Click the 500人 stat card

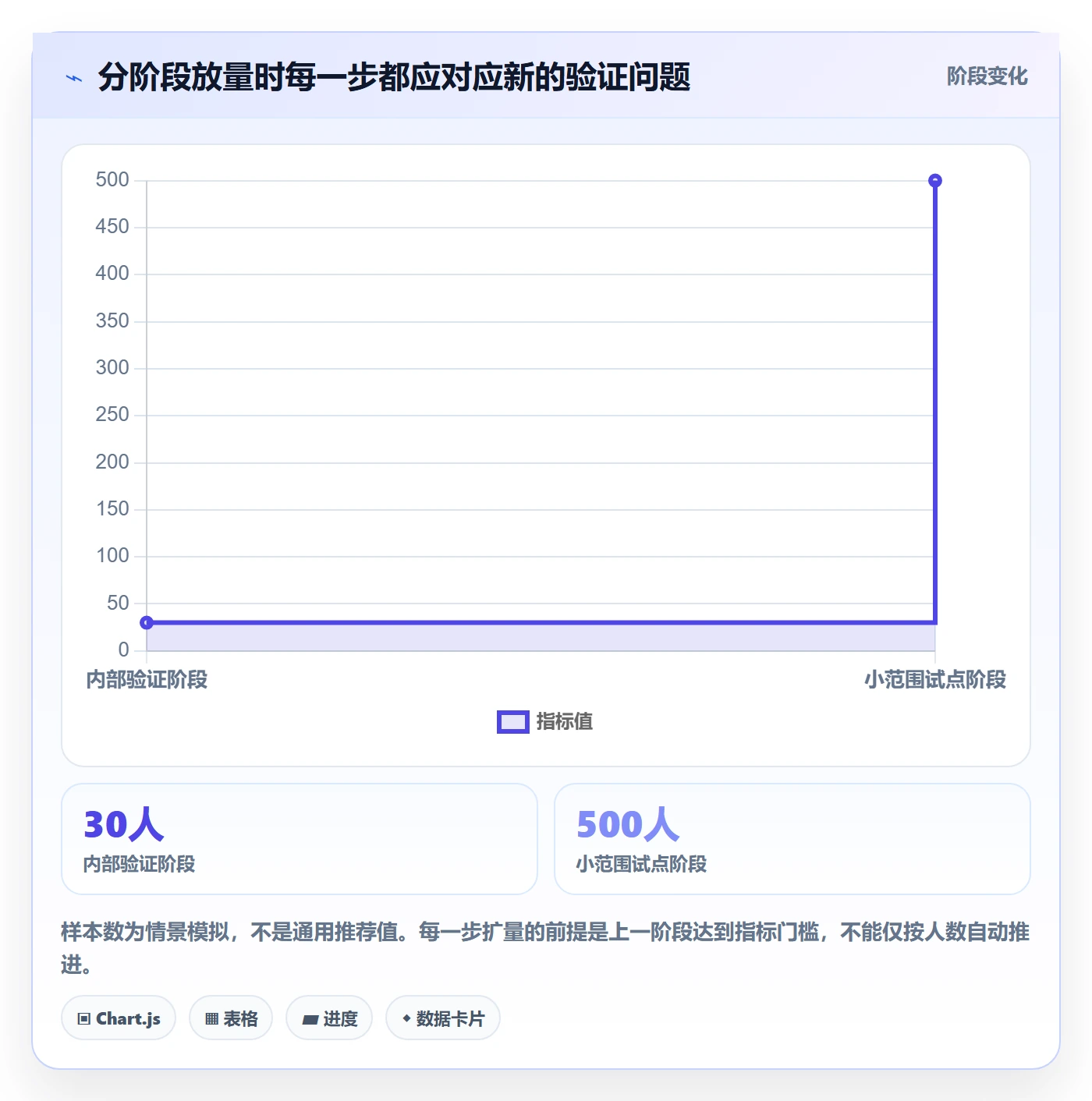792,839
